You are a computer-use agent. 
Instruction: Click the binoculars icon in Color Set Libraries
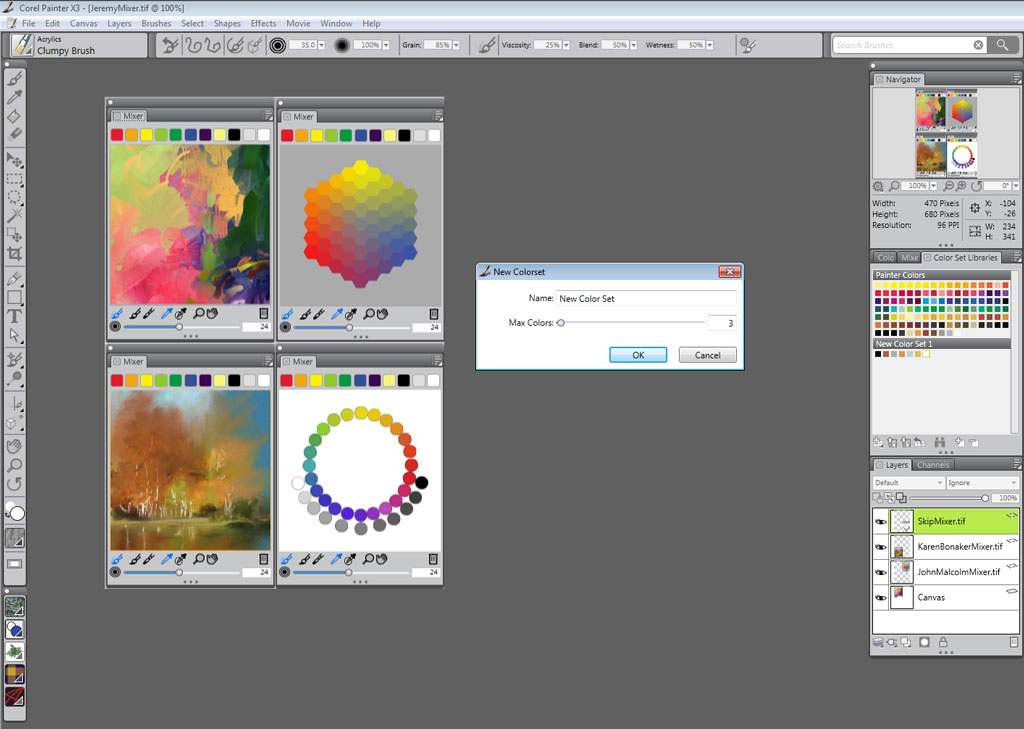coord(940,441)
